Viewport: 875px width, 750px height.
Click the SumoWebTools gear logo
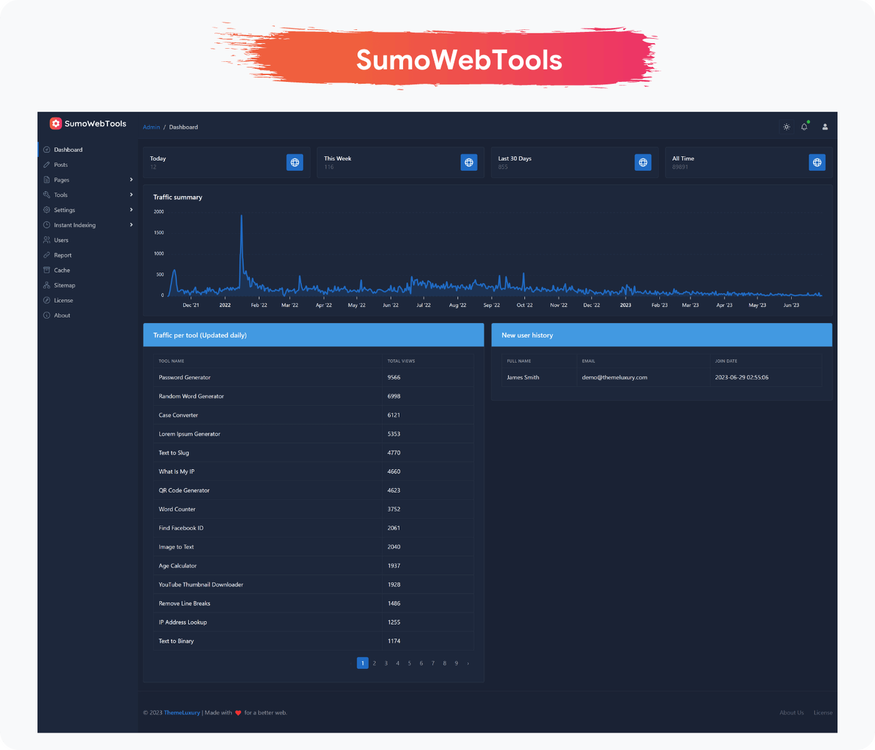[x=56, y=123]
